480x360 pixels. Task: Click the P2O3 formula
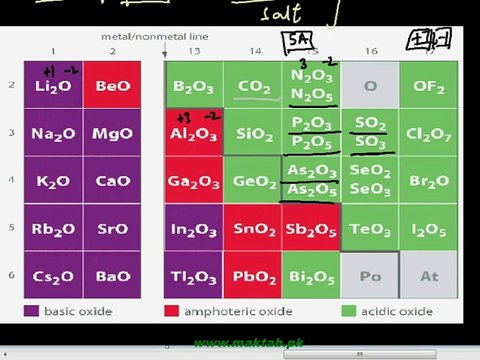point(311,124)
